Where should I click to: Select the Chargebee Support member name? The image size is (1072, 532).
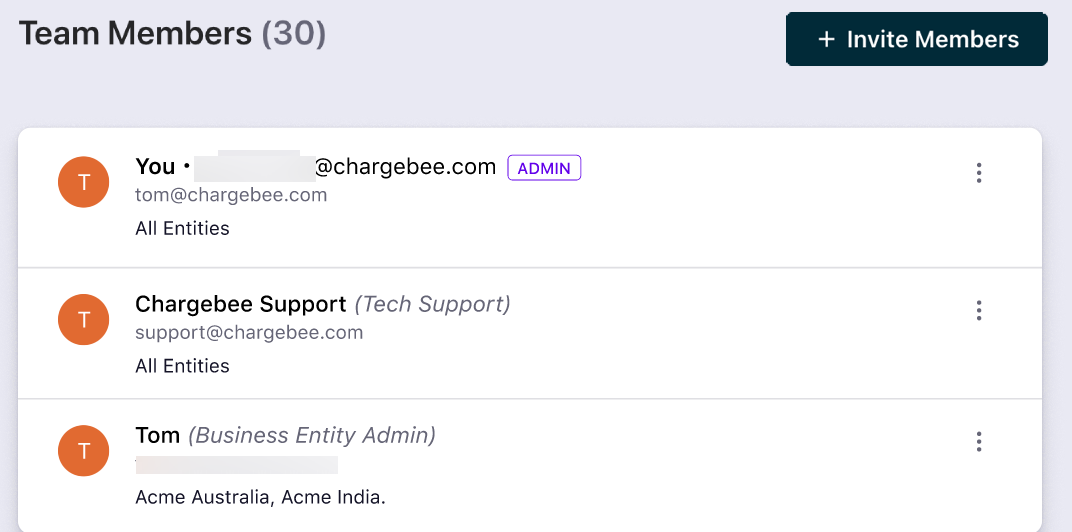click(240, 304)
